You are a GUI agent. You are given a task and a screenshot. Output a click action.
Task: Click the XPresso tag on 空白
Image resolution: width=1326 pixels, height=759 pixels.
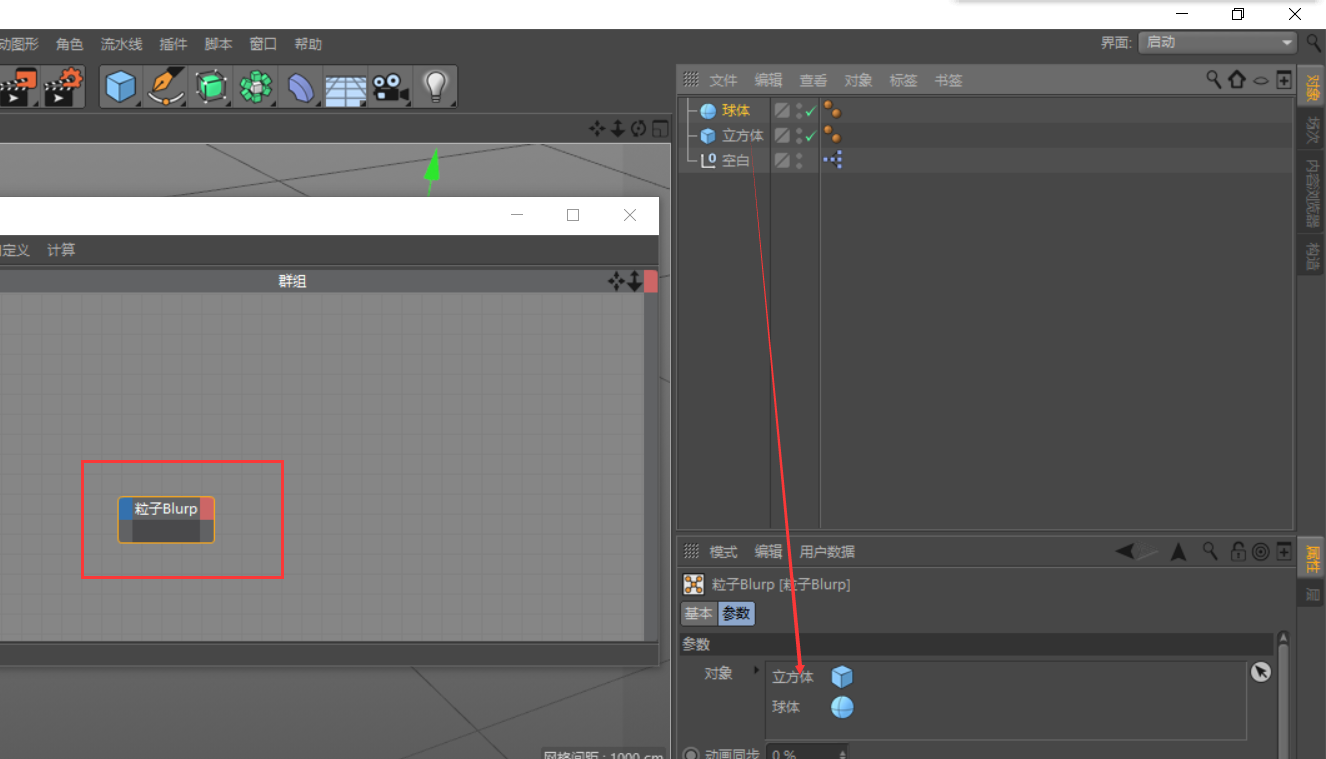click(832, 160)
